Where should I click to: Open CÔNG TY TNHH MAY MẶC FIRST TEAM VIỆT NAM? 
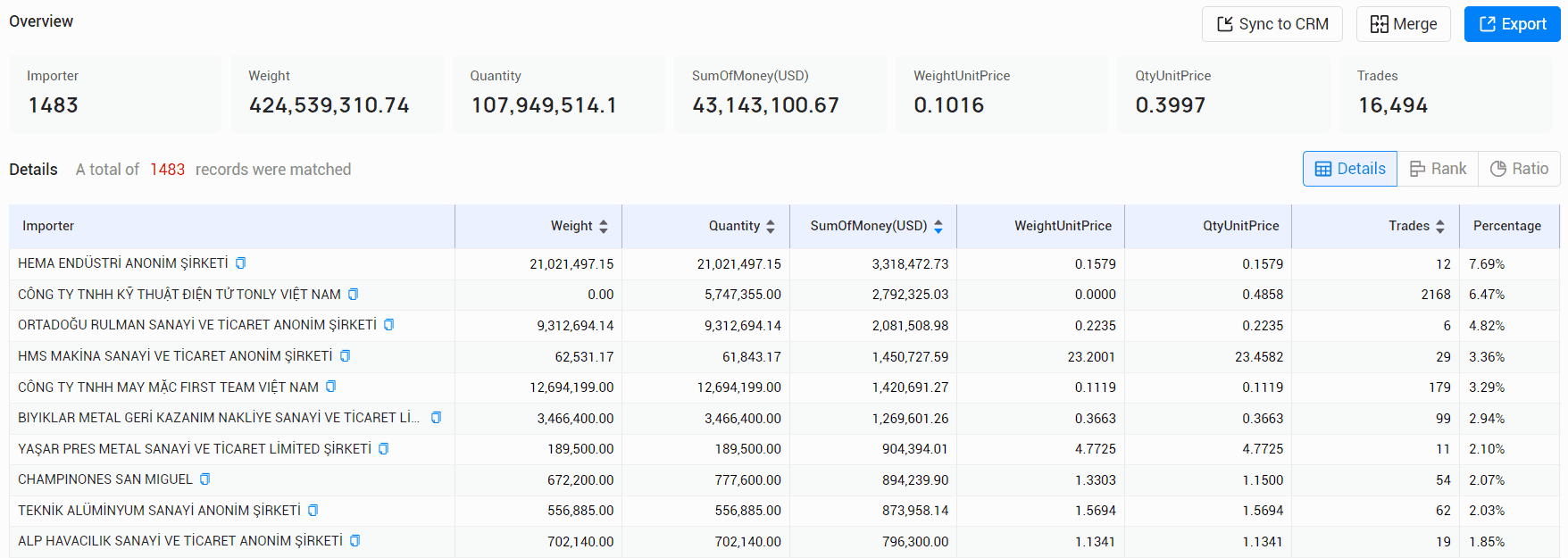[168, 387]
